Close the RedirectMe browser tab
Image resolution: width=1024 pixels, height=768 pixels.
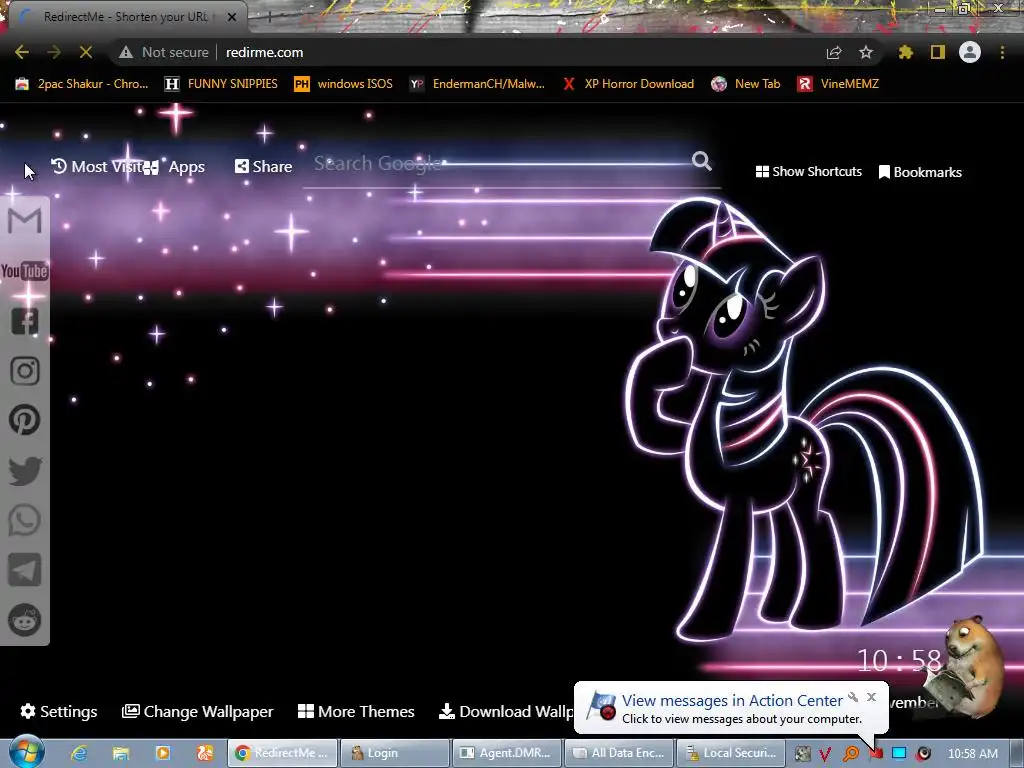click(x=232, y=17)
